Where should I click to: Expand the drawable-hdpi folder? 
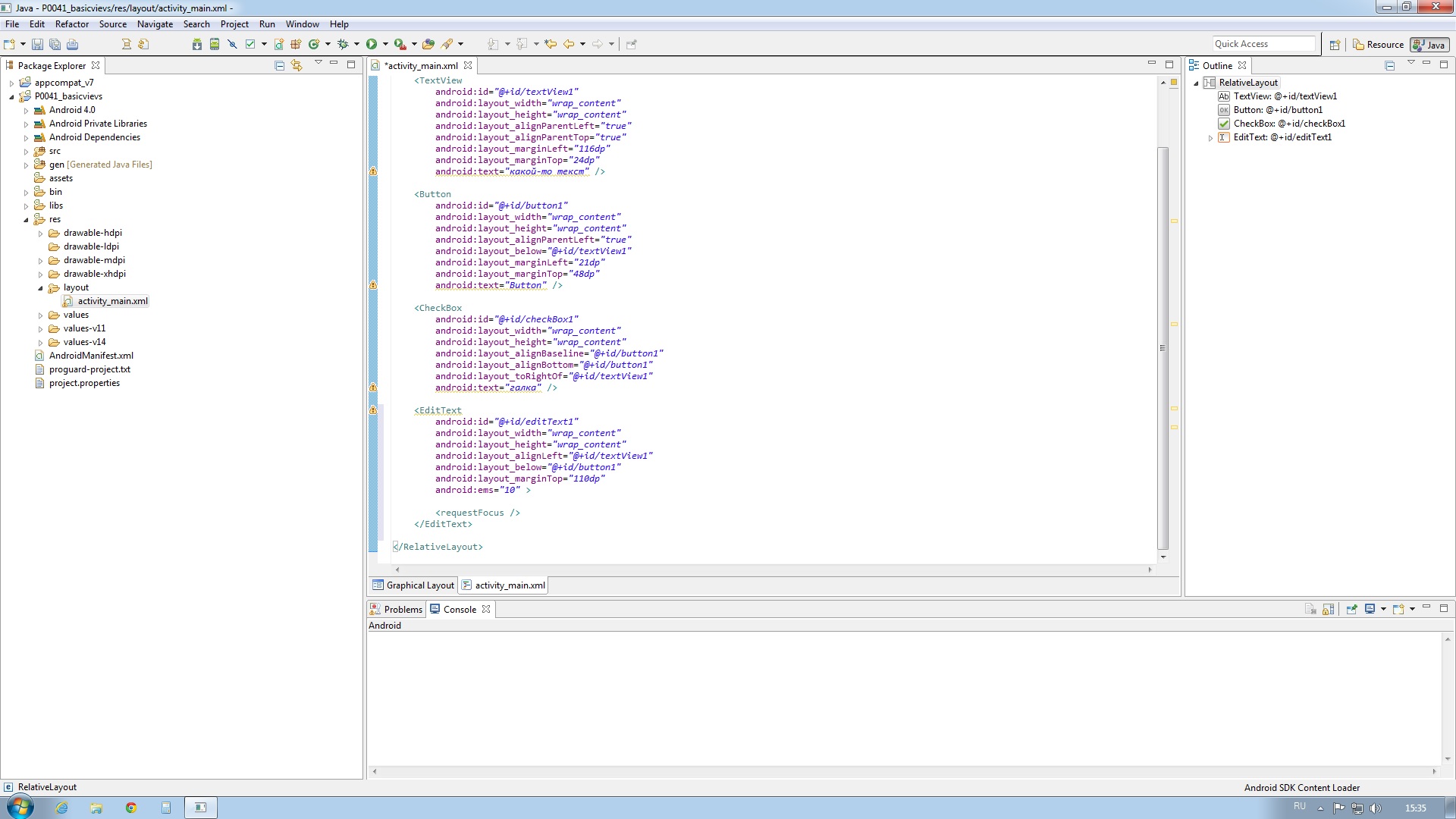[x=40, y=234]
